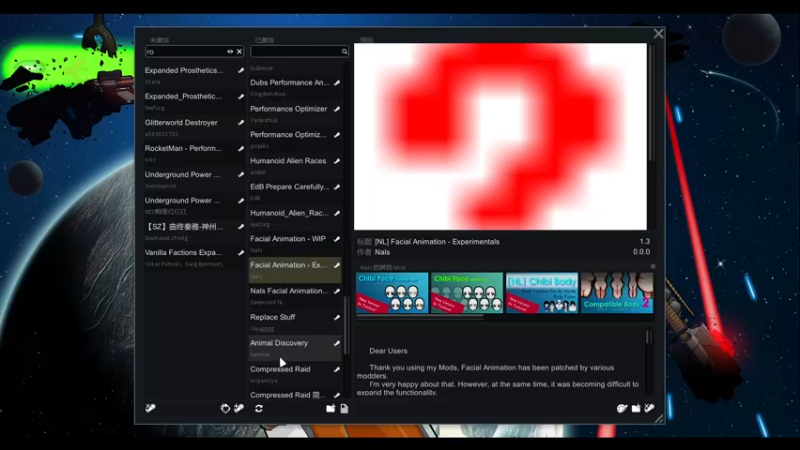800x450 pixels.
Task: Click the wrench icon beside EdB Prepare Carefully...
Action: 337,187
